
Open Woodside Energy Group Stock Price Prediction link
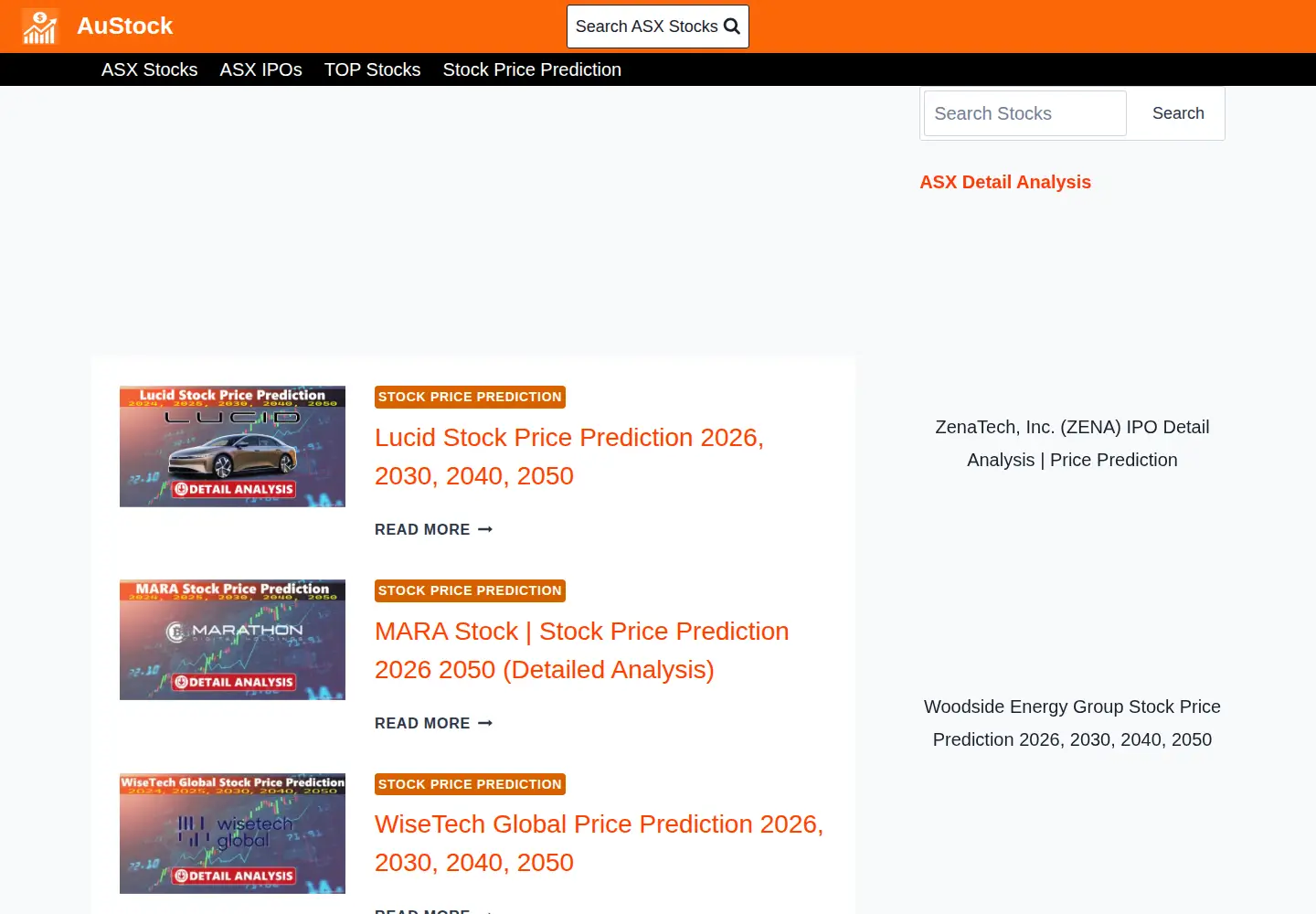pos(1072,723)
